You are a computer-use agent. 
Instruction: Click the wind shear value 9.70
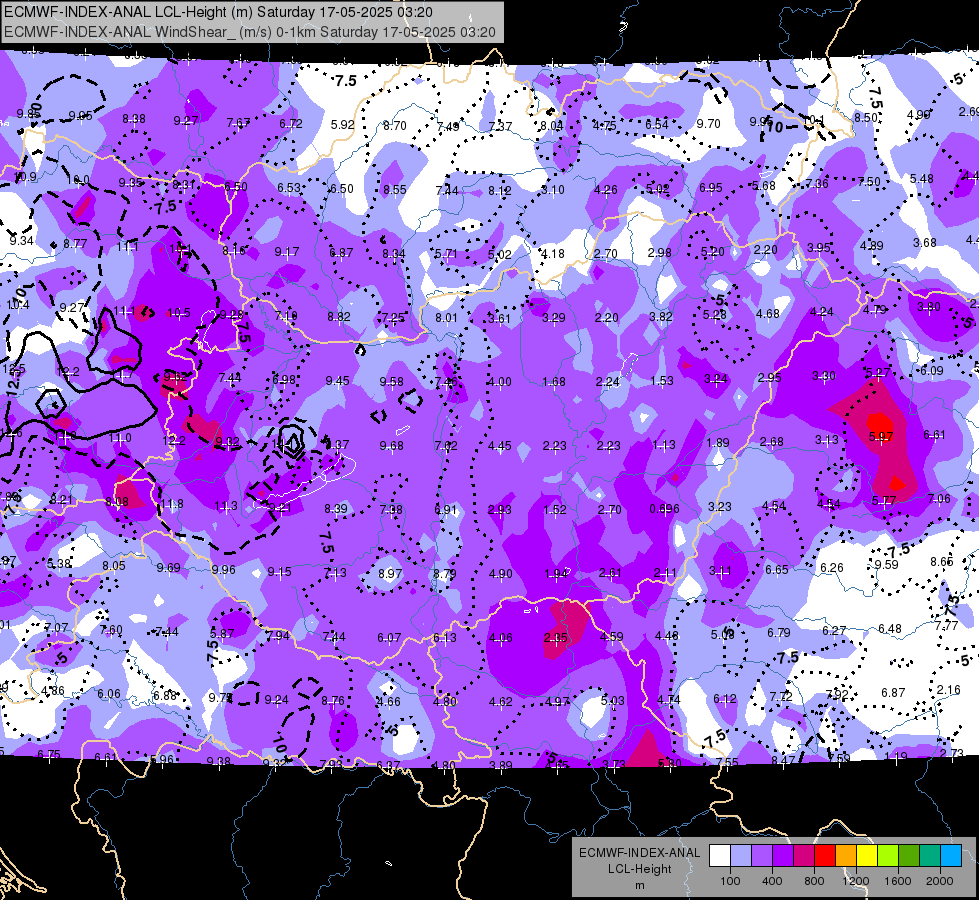tap(709, 124)
